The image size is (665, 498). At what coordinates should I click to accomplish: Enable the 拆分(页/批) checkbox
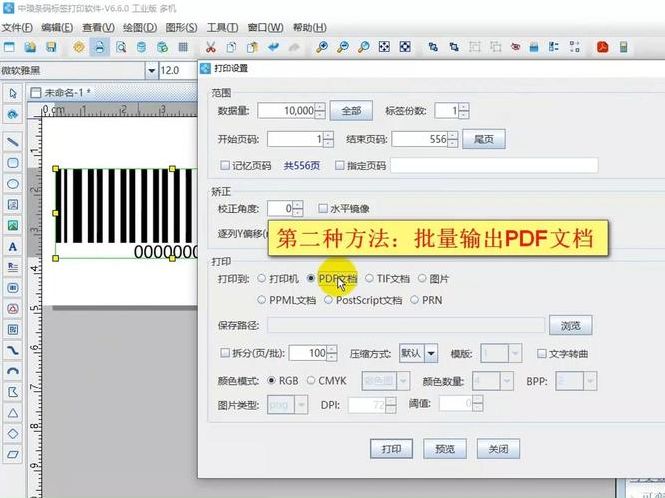pos(225,353)
